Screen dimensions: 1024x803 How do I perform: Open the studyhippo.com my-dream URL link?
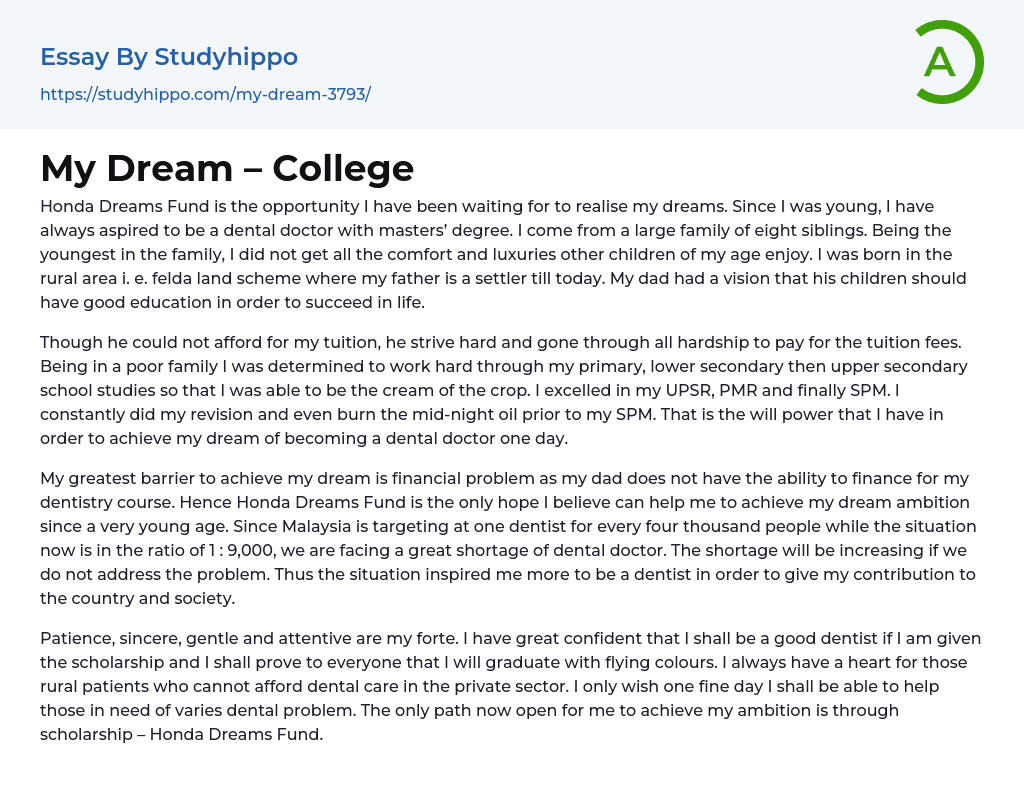(x=205, y=95)
